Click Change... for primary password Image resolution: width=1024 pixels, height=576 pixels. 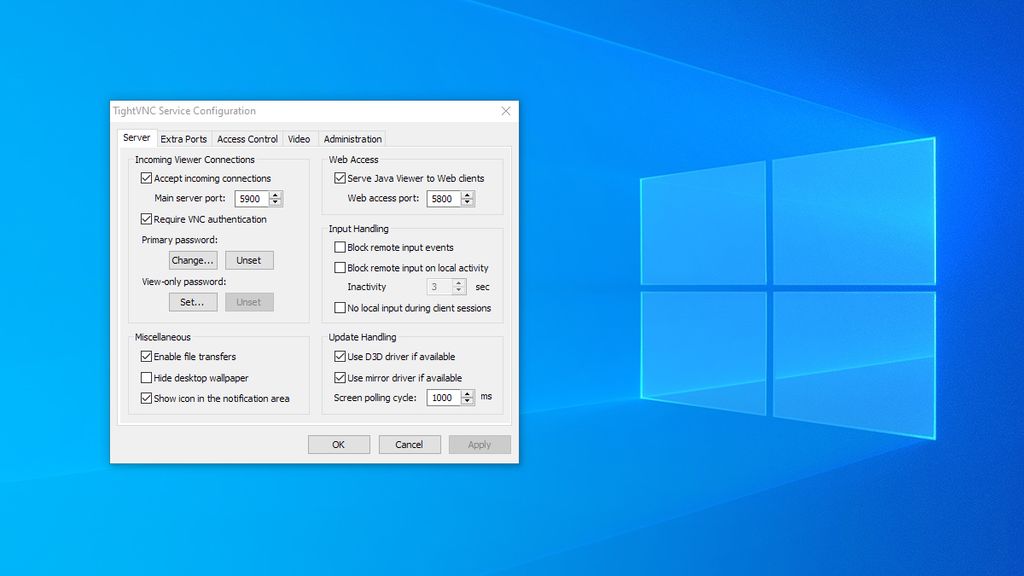193,260
